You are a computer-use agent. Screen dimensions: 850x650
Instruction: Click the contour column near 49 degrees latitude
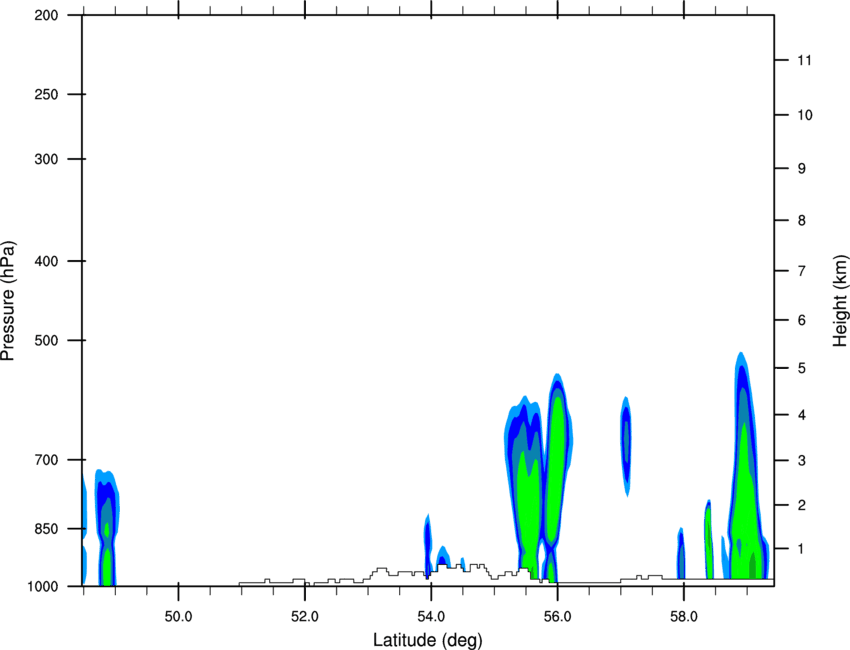[x=107, y=529]
